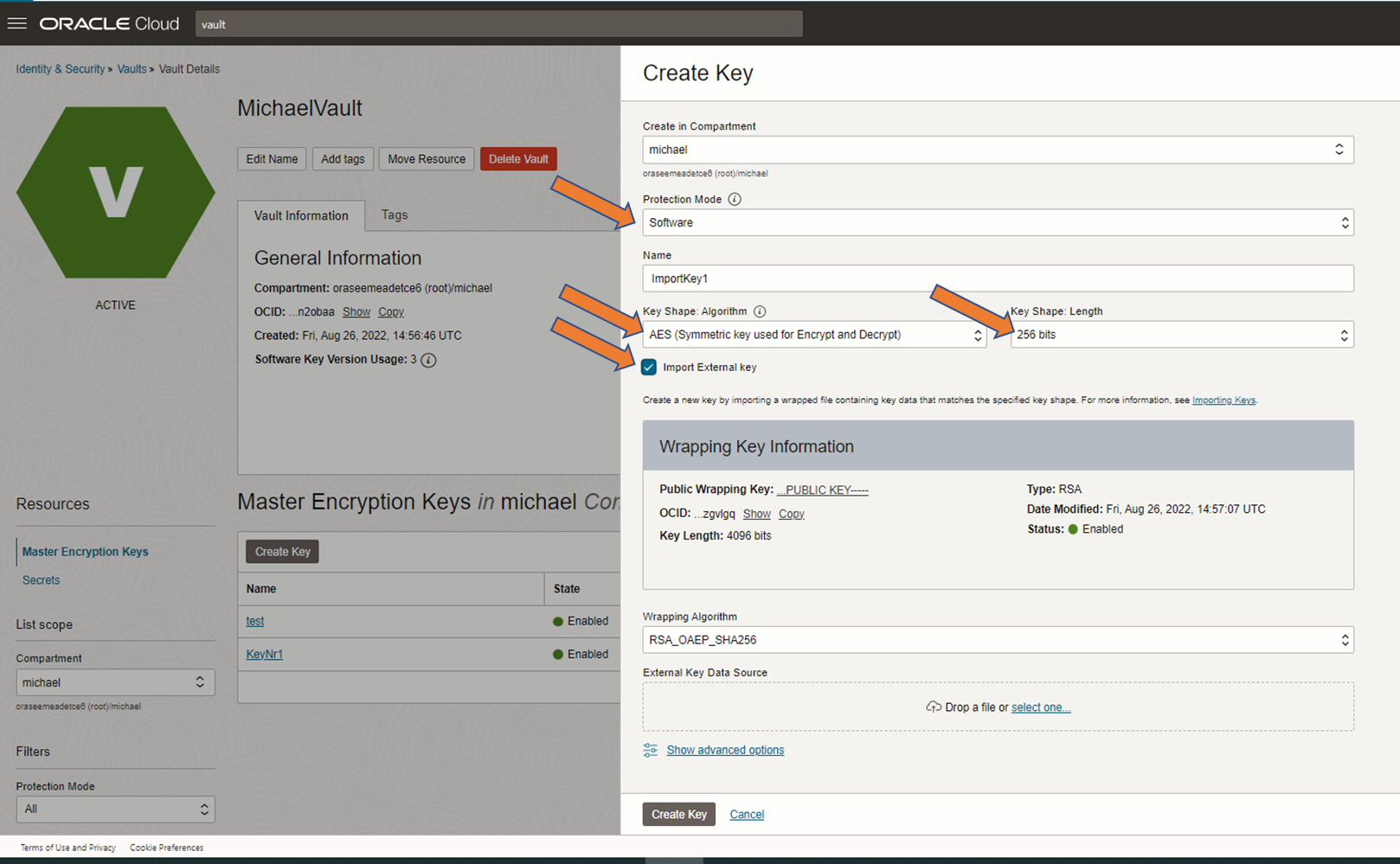Click the Cancel link

point(747,815)
